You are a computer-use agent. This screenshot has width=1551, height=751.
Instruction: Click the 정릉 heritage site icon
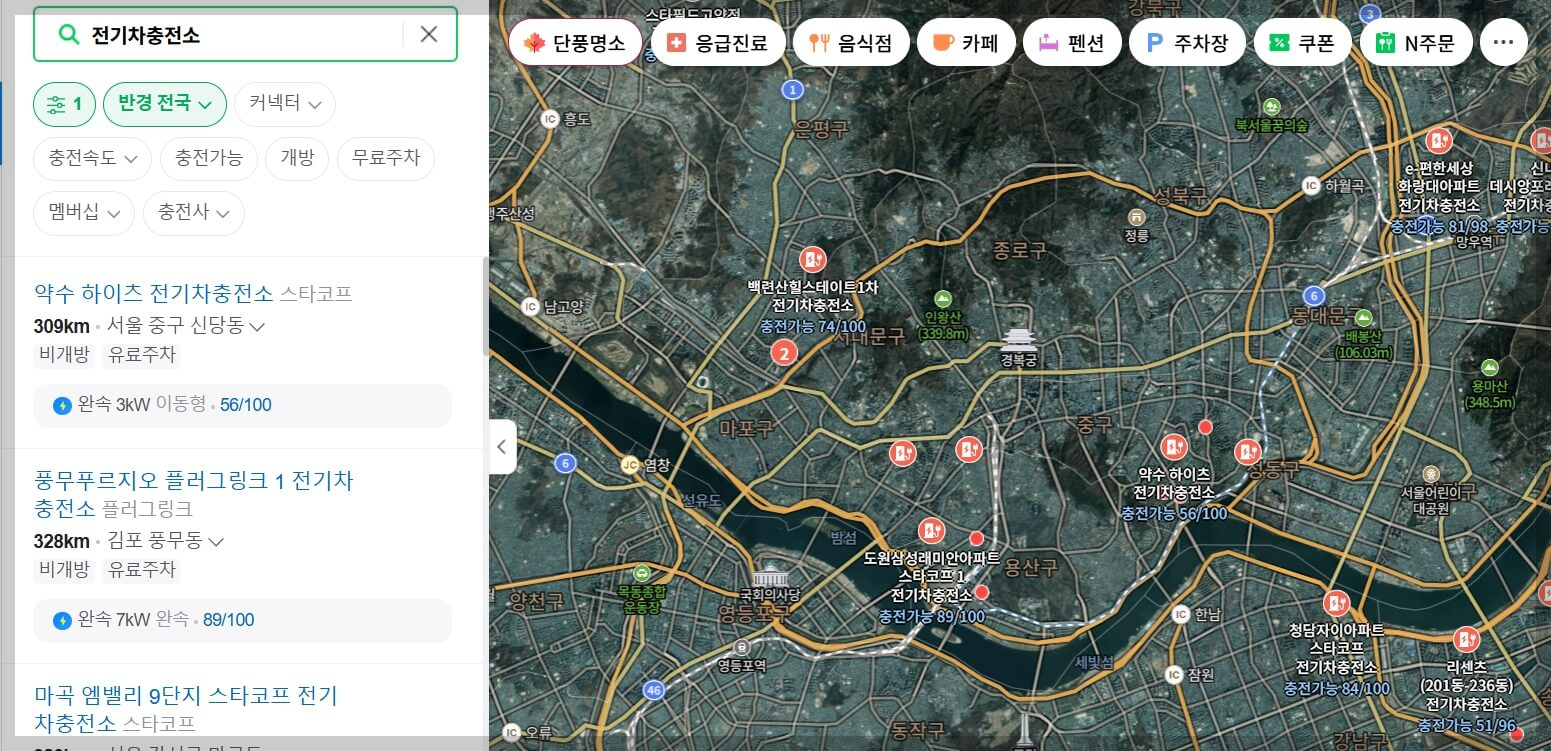coord(1136,217)
